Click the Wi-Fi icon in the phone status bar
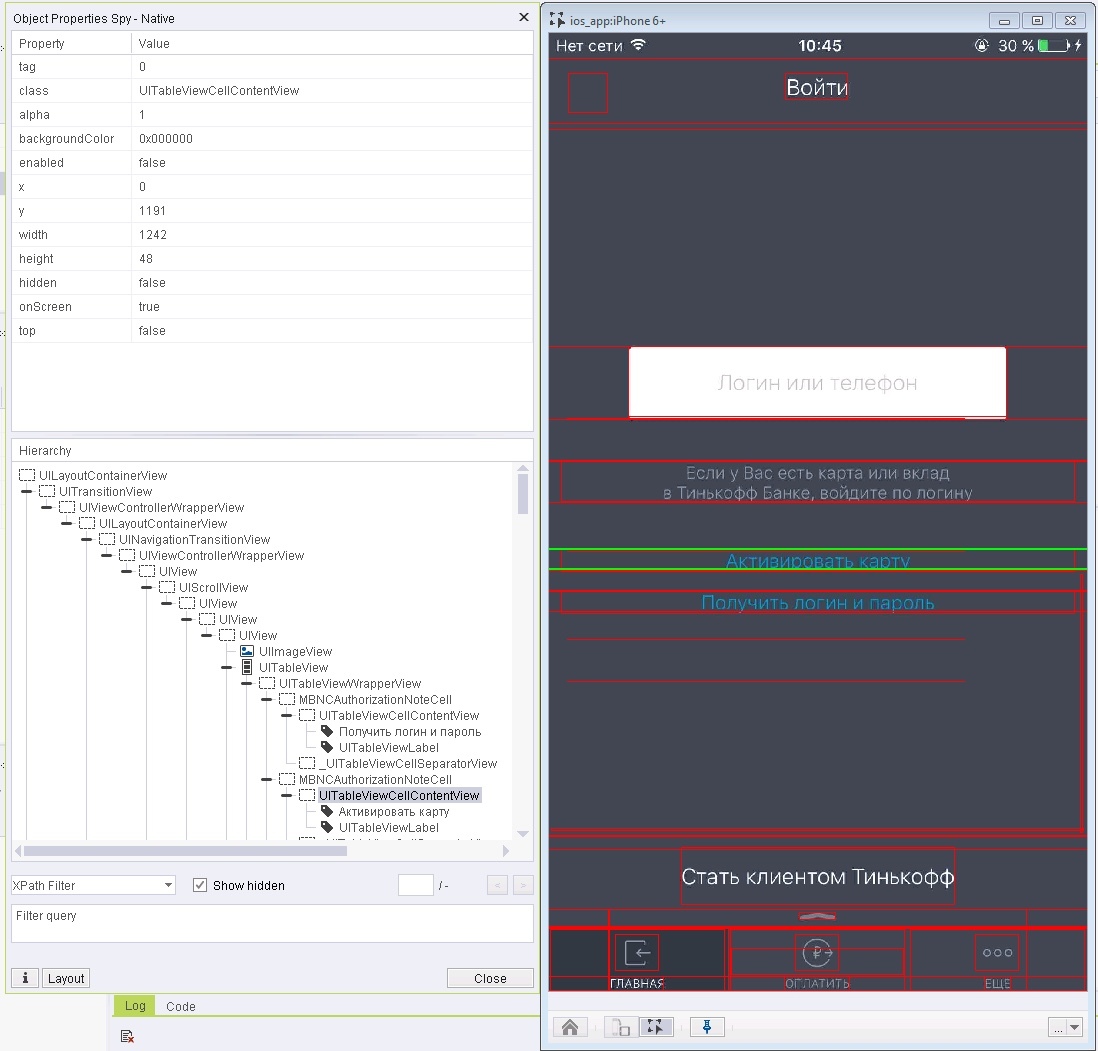This screenshot has width=1098, height=1051. pyautogui.click(x=638, y=46)
